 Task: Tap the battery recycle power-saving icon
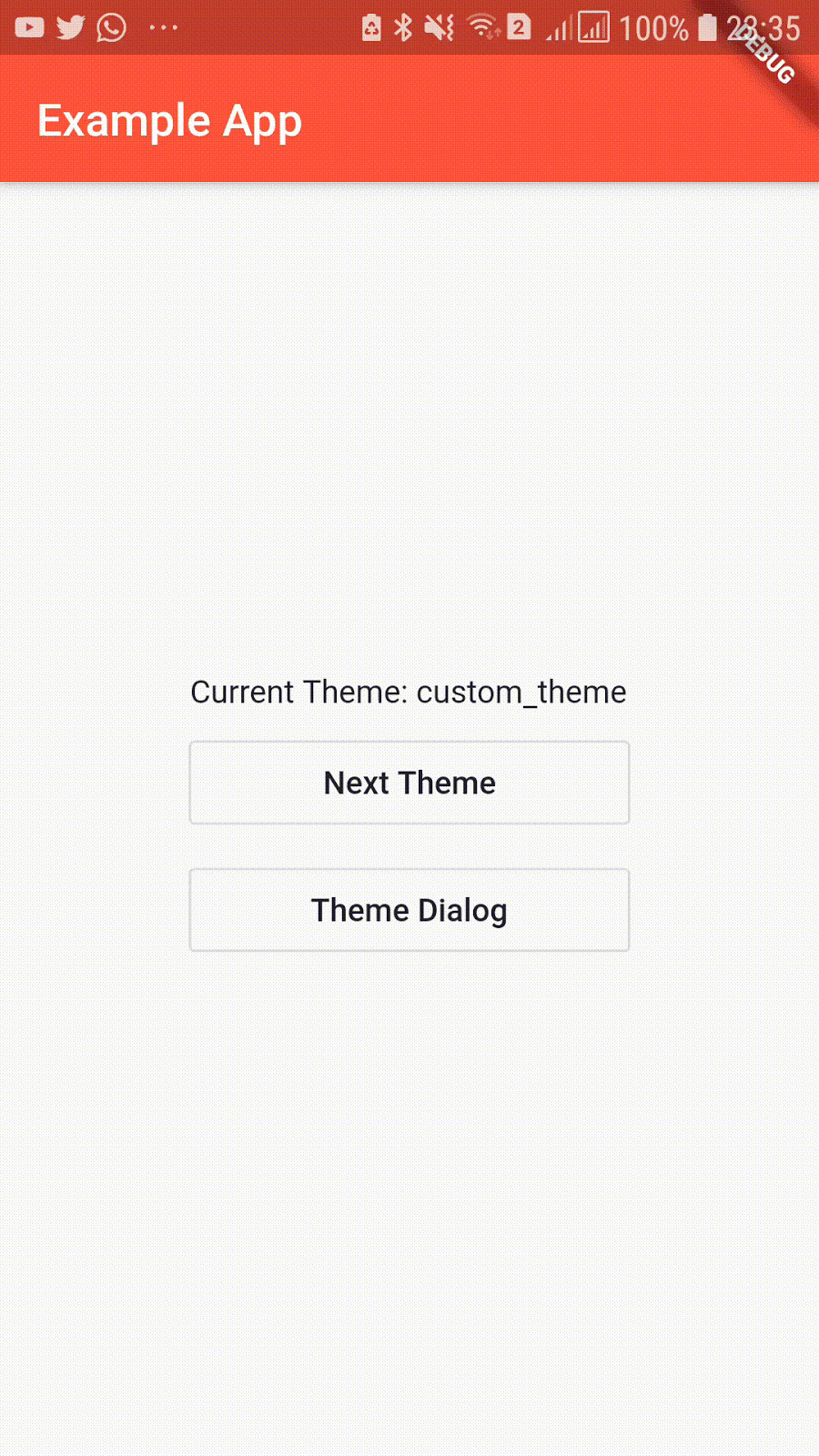pos(371,27)
